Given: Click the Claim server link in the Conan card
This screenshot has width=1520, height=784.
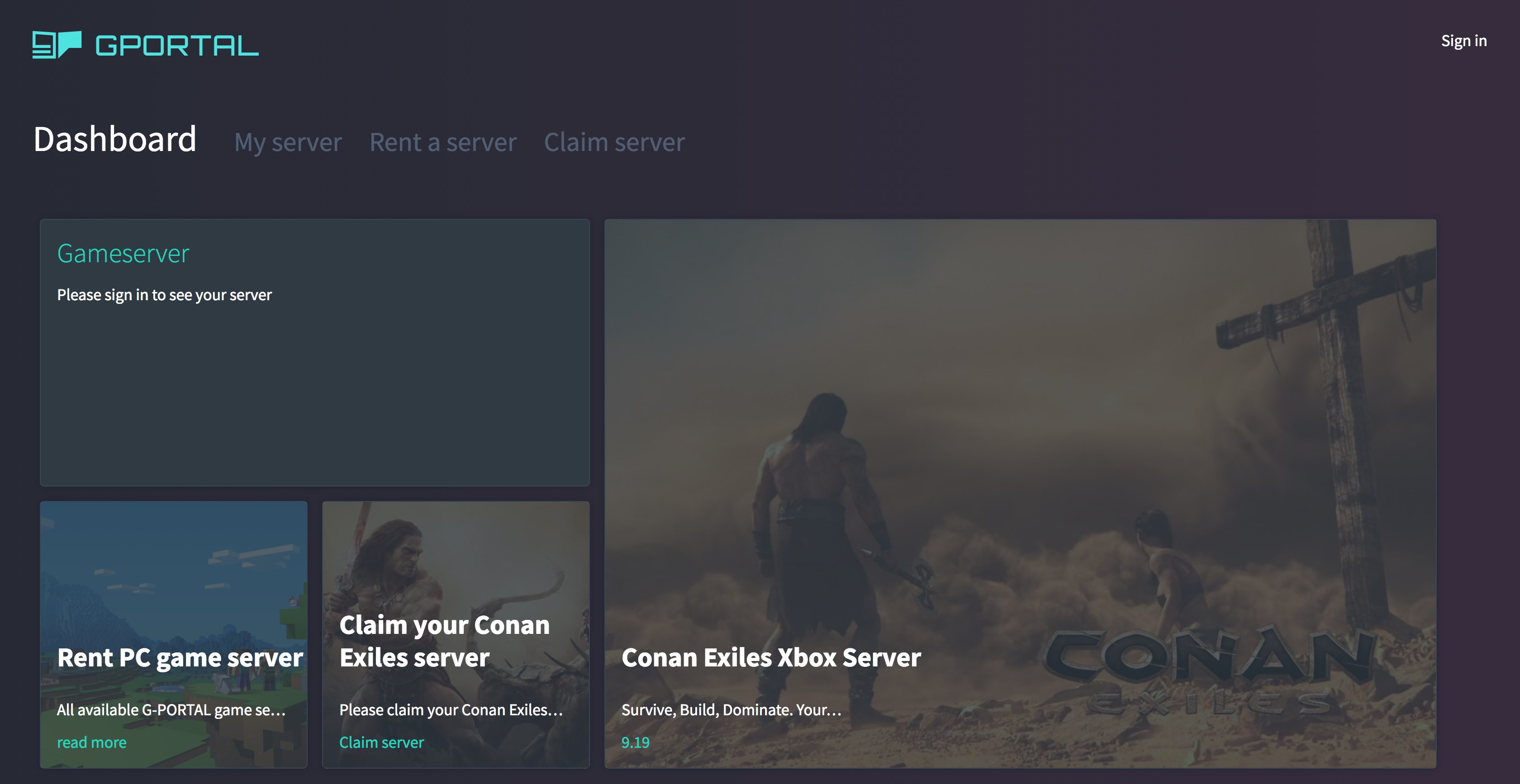Looking at the screenshot, I should (381, 742).
